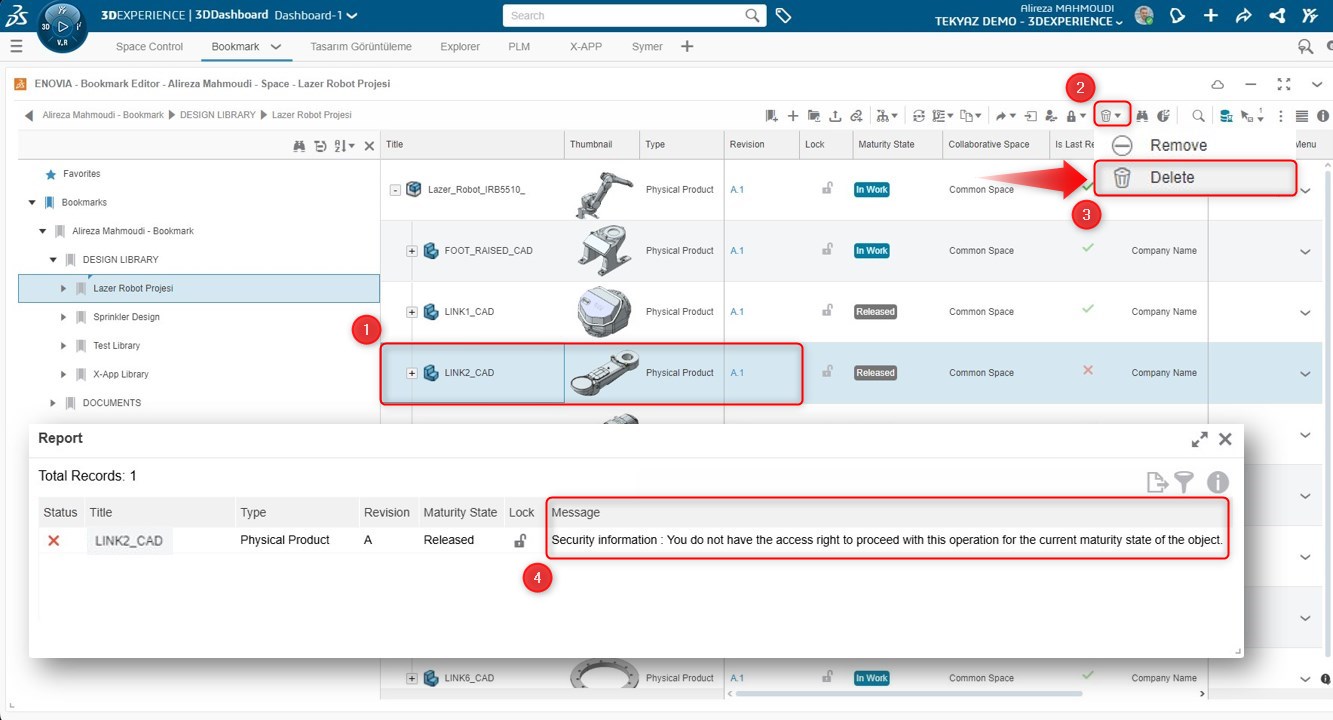Click the plus add-content icon in top bar
Viewport: 1333px width, 720px height.
coord(1211,16)
